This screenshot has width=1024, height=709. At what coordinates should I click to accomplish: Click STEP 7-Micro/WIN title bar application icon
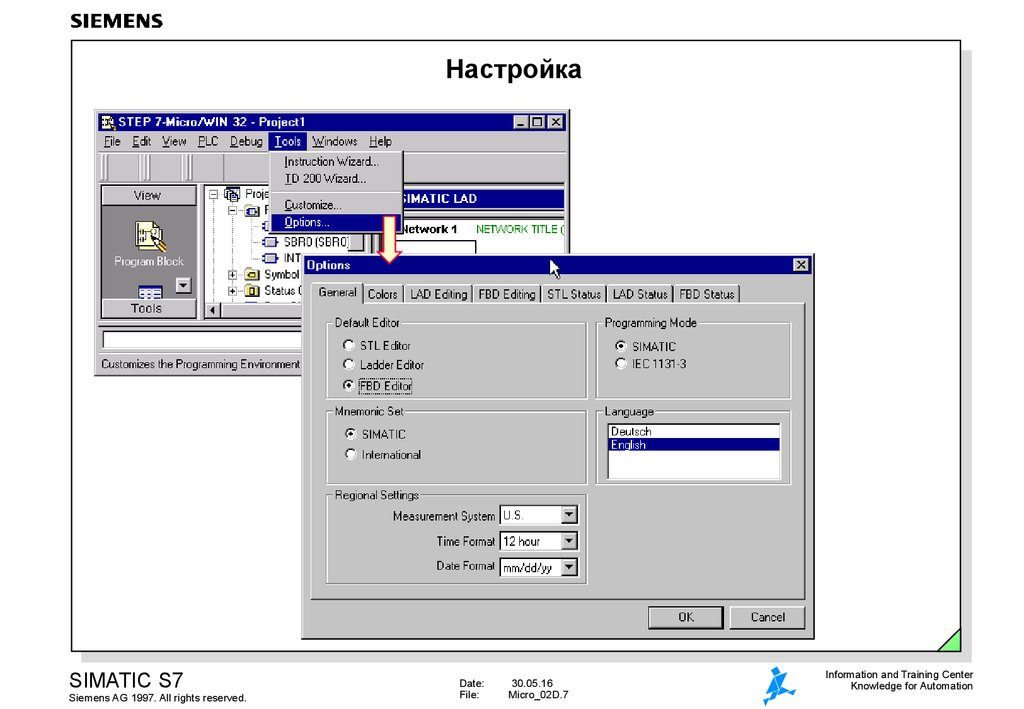pyautogui.click(x=107, y=122)
